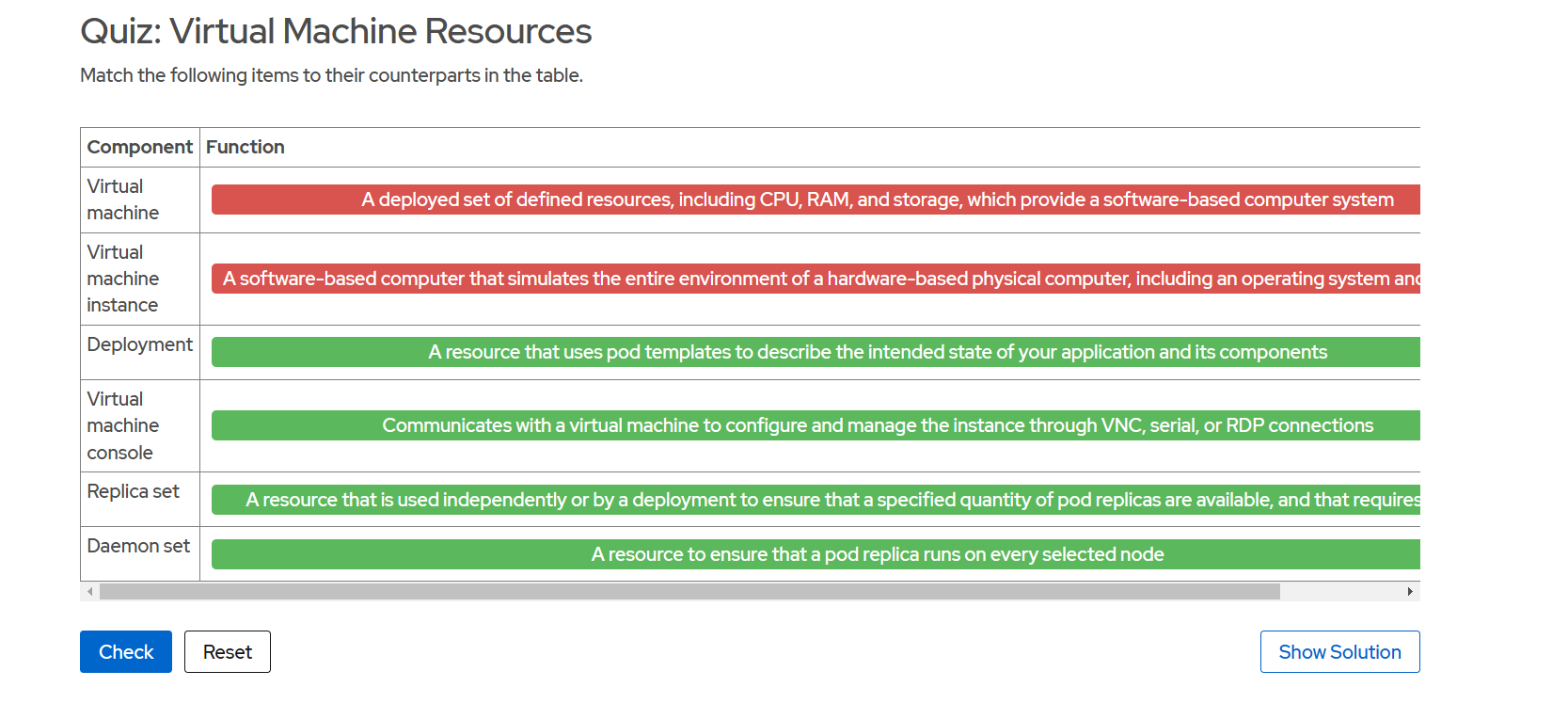
Task: Select the red 'A deployed set of defined resources' answer
Action: click(x=815, y=200)
